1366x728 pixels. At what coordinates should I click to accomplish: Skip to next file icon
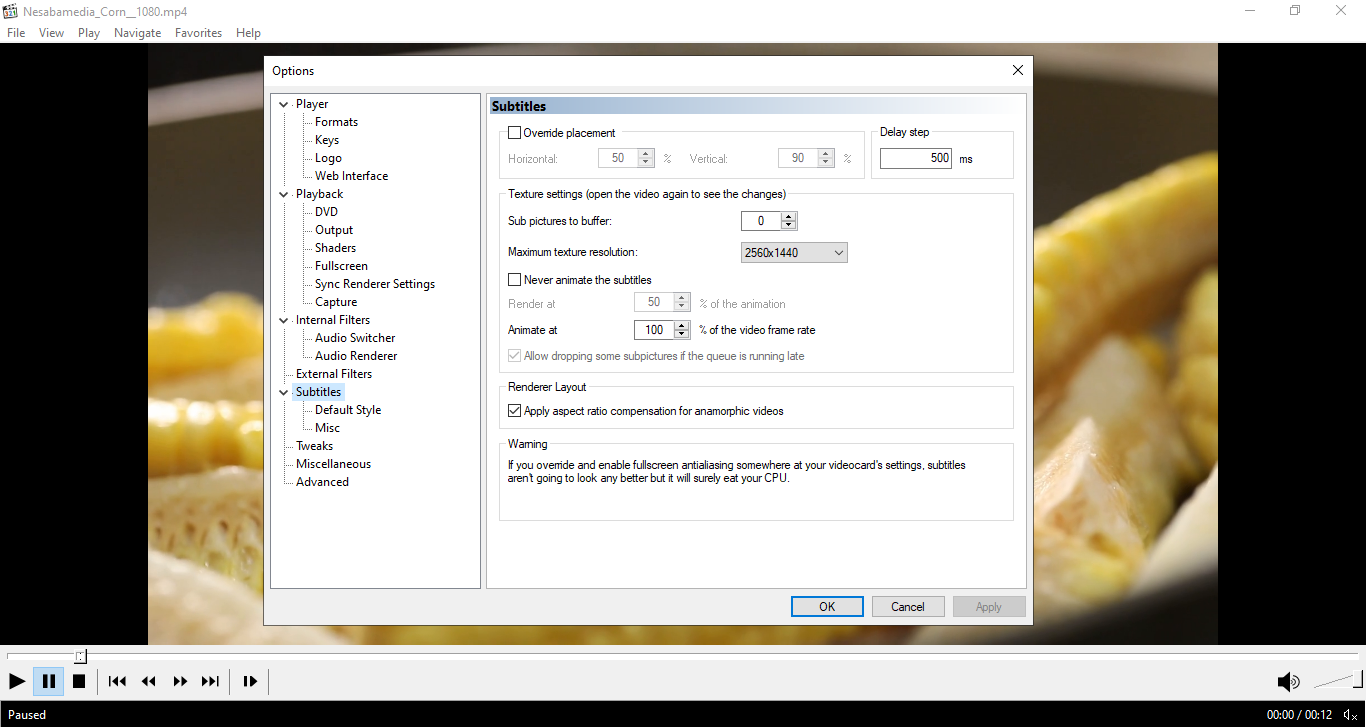pyautogui.click(x=210, y=681)
